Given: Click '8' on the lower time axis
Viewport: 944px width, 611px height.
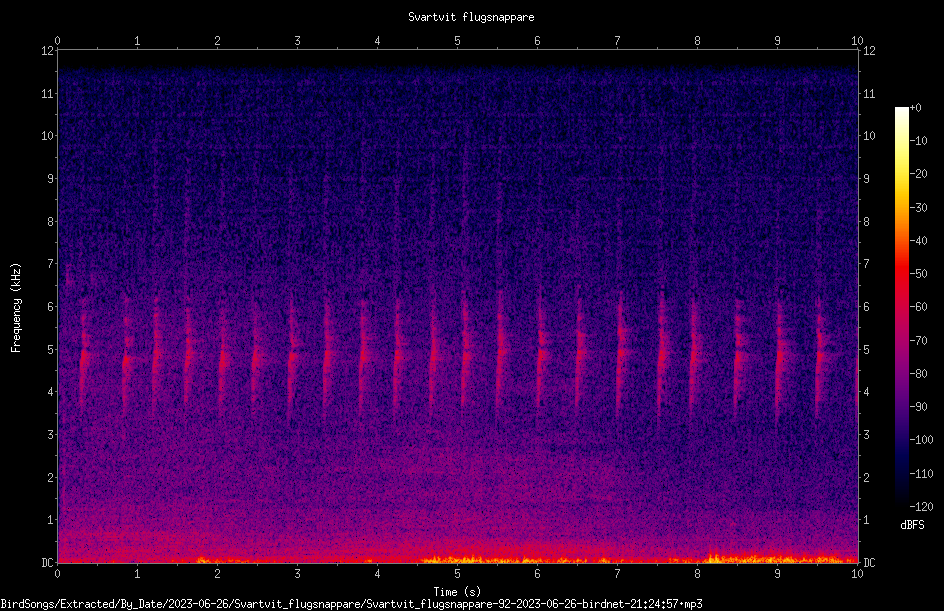Looking at the screenshot, I should [x=697, y=574].
